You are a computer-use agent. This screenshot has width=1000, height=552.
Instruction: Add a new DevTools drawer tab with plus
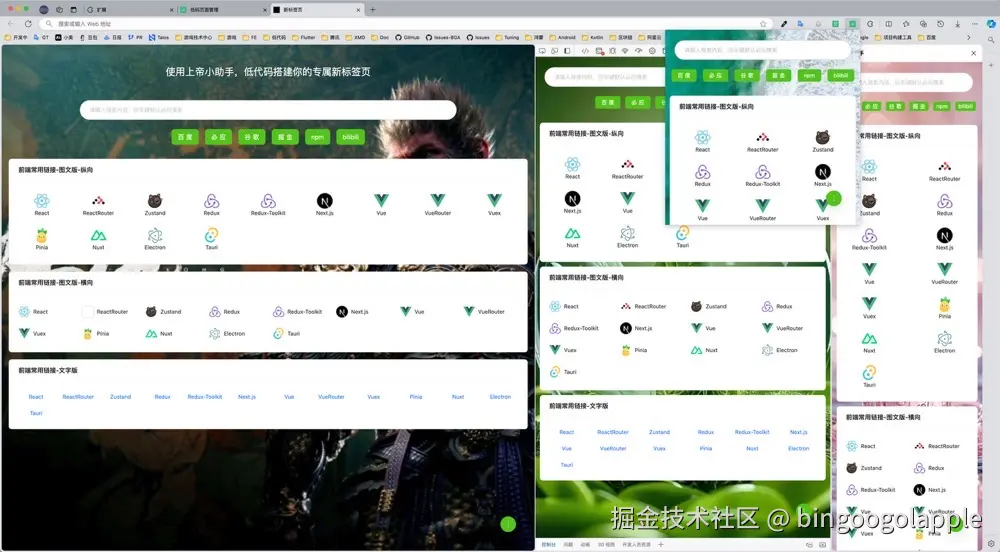[660, 545]
